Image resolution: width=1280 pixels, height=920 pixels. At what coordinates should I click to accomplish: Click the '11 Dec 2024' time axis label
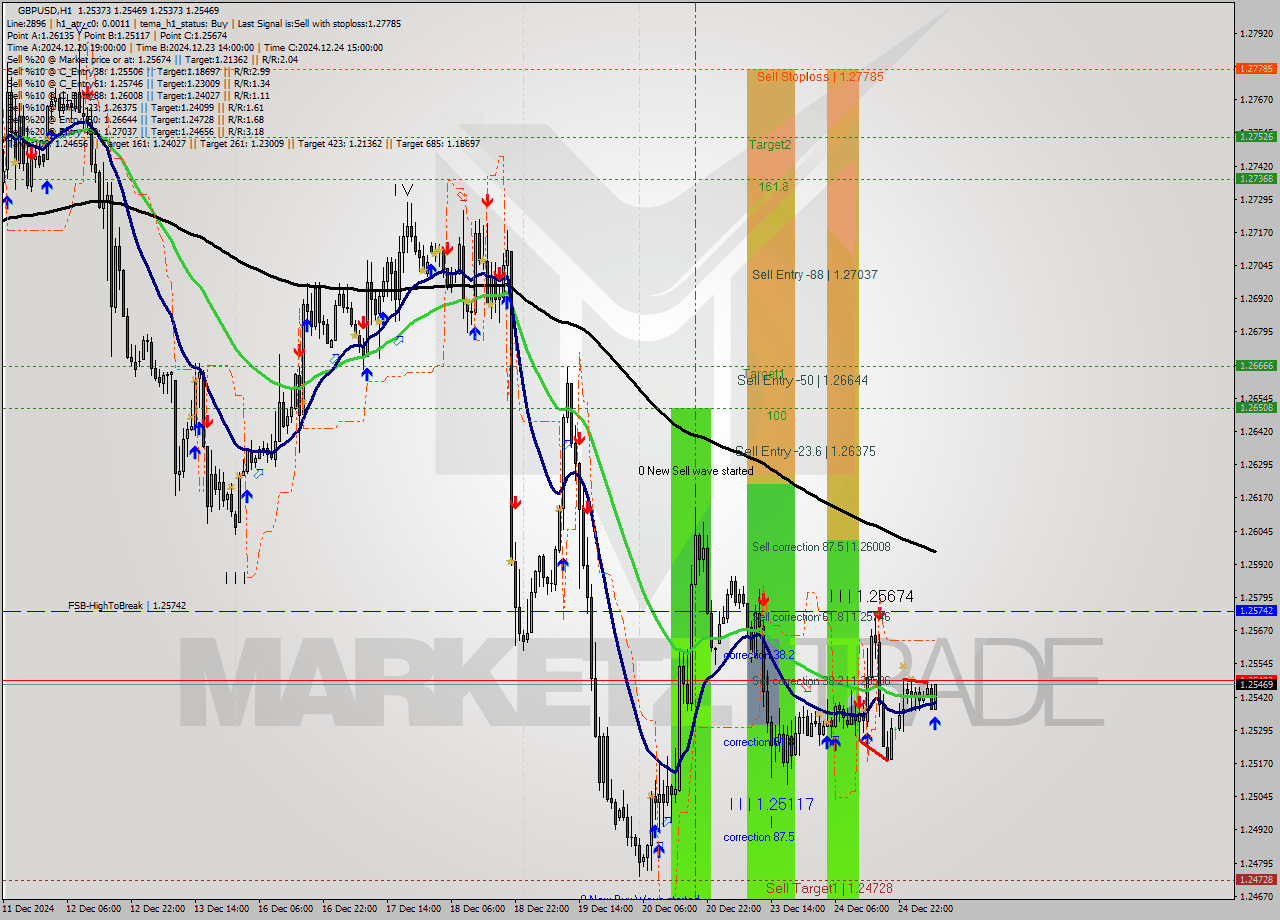[29, 909]
